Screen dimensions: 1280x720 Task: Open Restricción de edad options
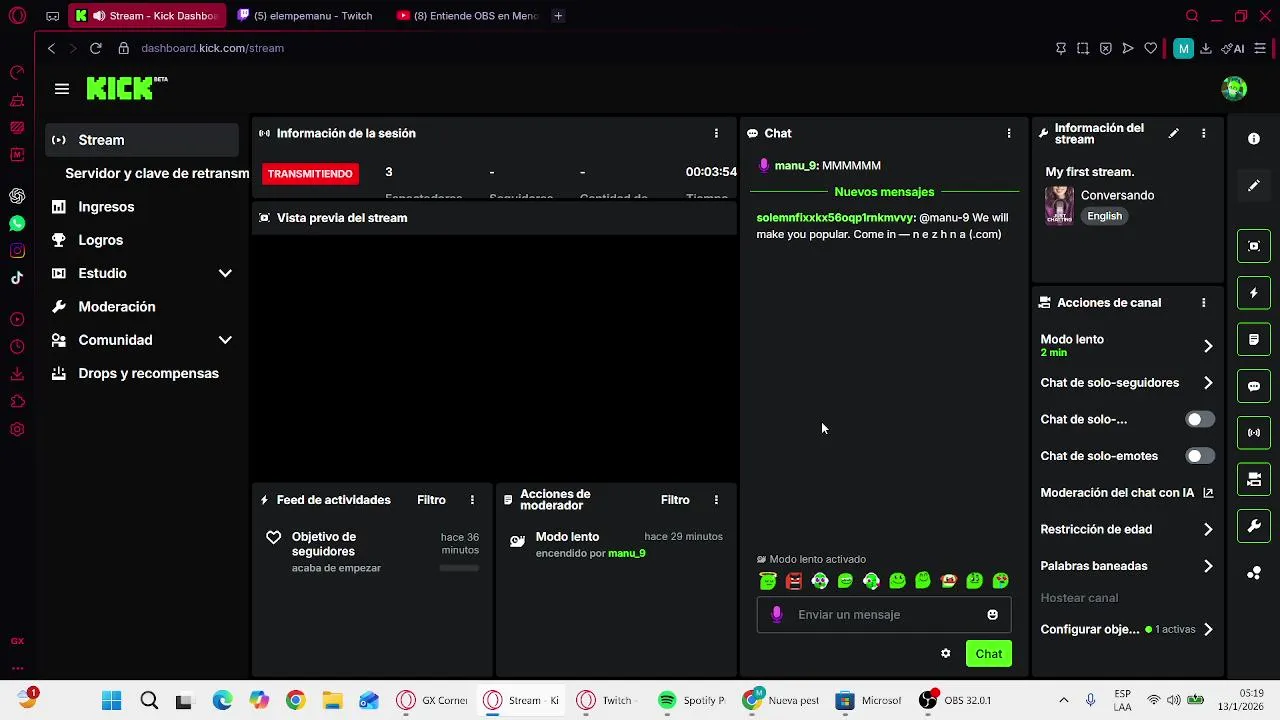coord(1208,530)
